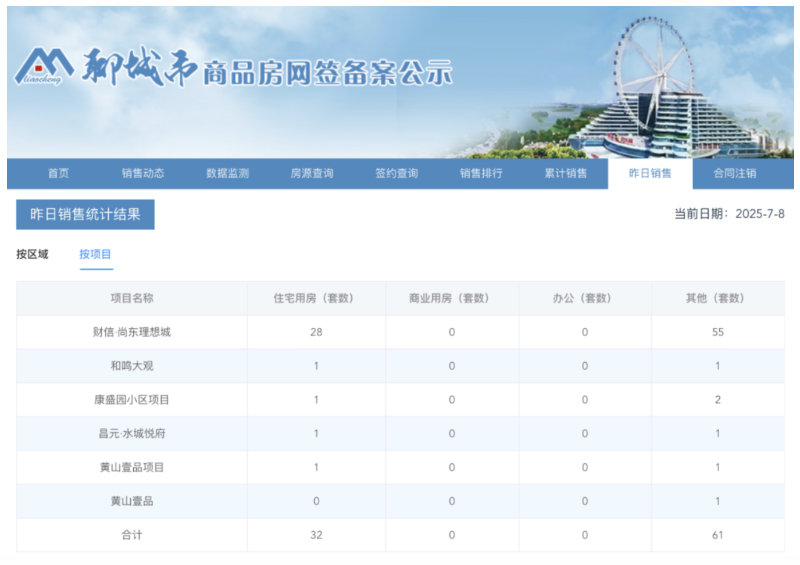Select project 黄山壹品项目
Image resolution: width=800 pixels, height=565 pixels.
132,467
